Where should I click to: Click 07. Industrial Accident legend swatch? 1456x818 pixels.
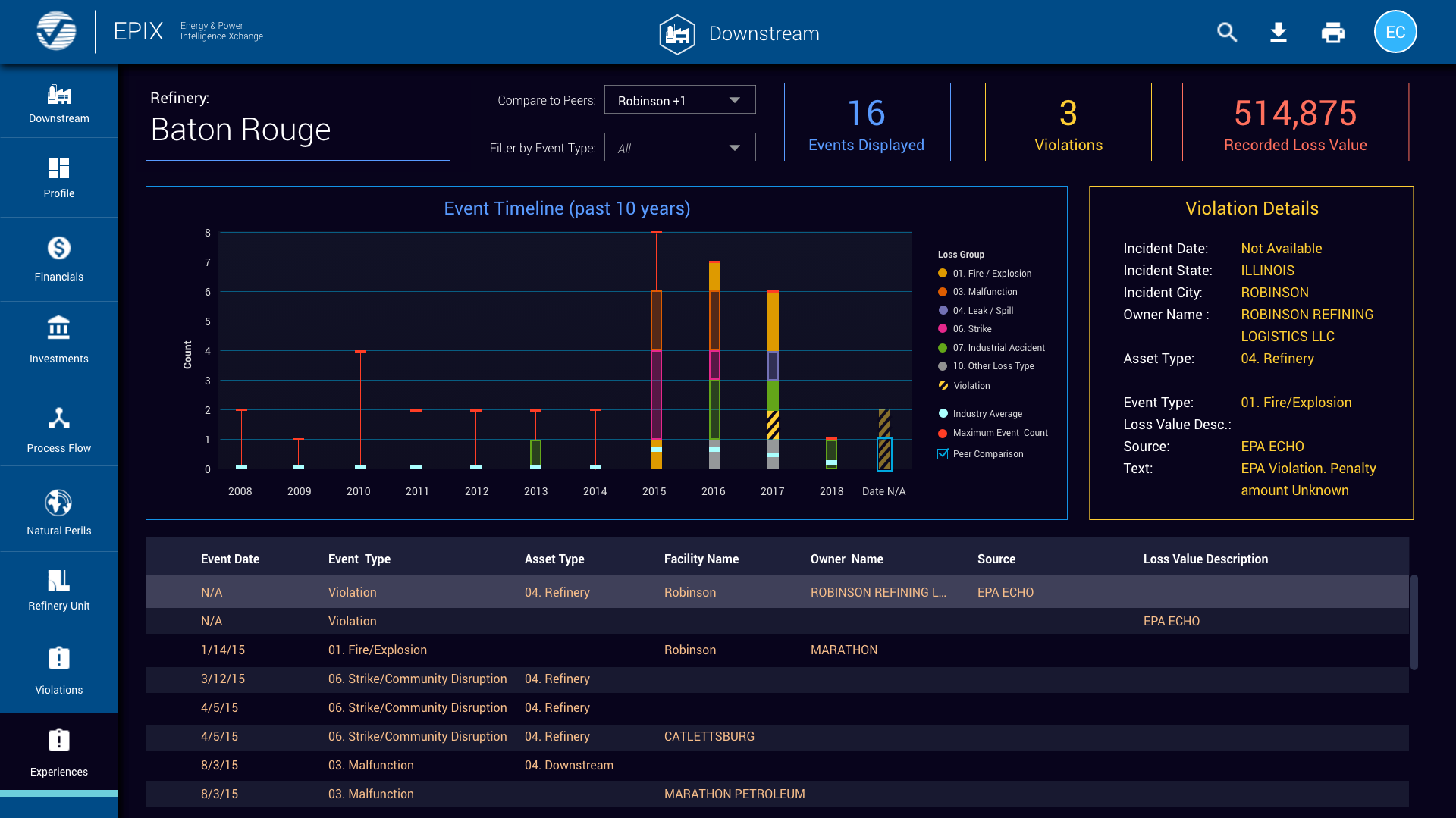pos(943,348)
